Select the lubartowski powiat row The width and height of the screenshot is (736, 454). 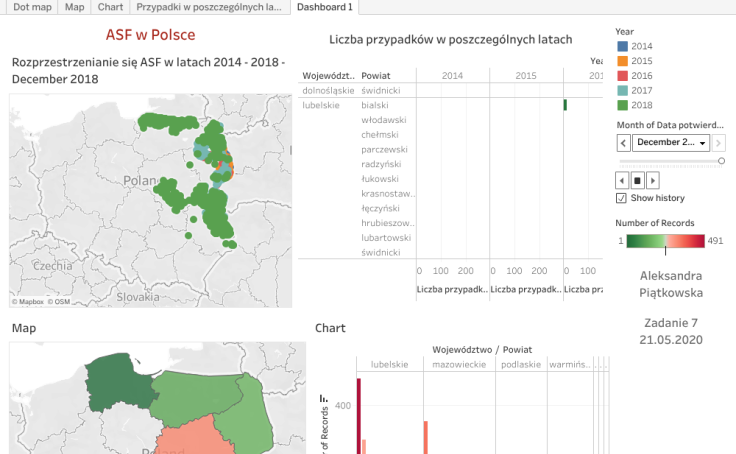click(x=386, y=238)
